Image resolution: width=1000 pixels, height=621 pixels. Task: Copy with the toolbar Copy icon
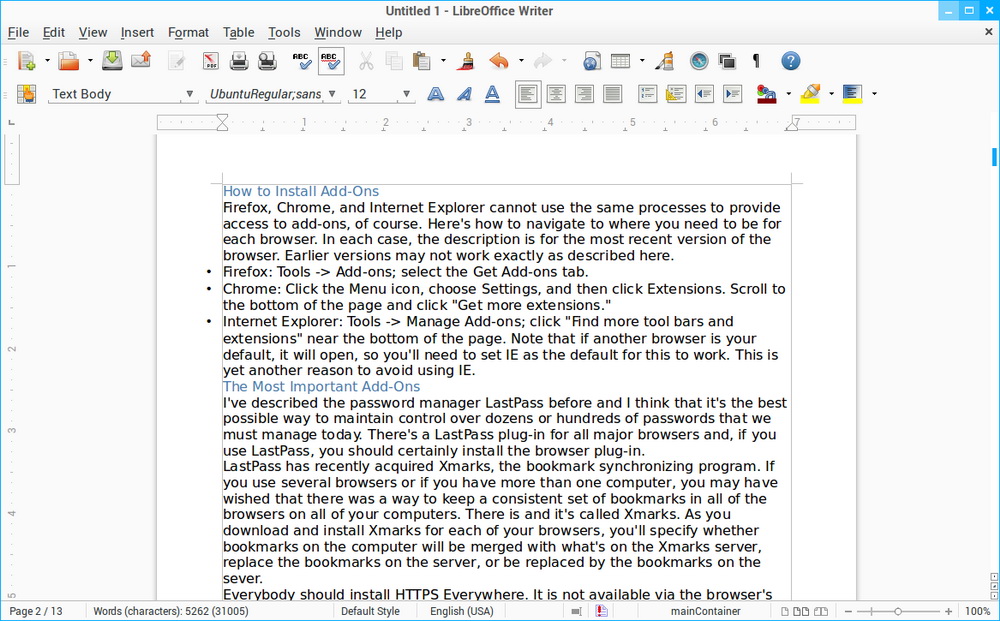(x=393, y=61)
